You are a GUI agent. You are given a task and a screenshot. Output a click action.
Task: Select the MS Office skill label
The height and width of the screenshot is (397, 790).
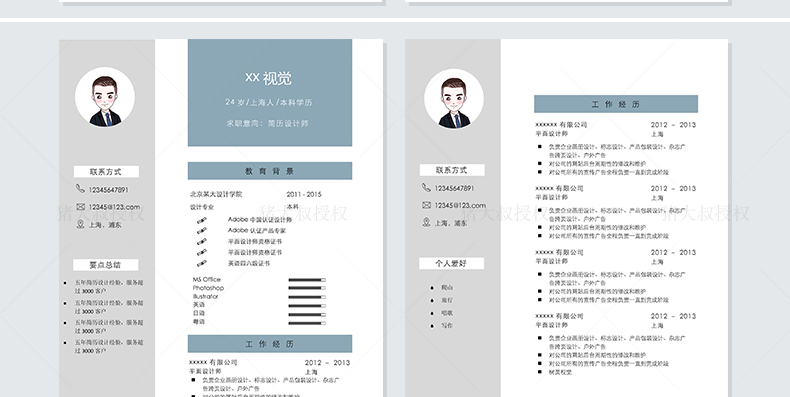207,279
